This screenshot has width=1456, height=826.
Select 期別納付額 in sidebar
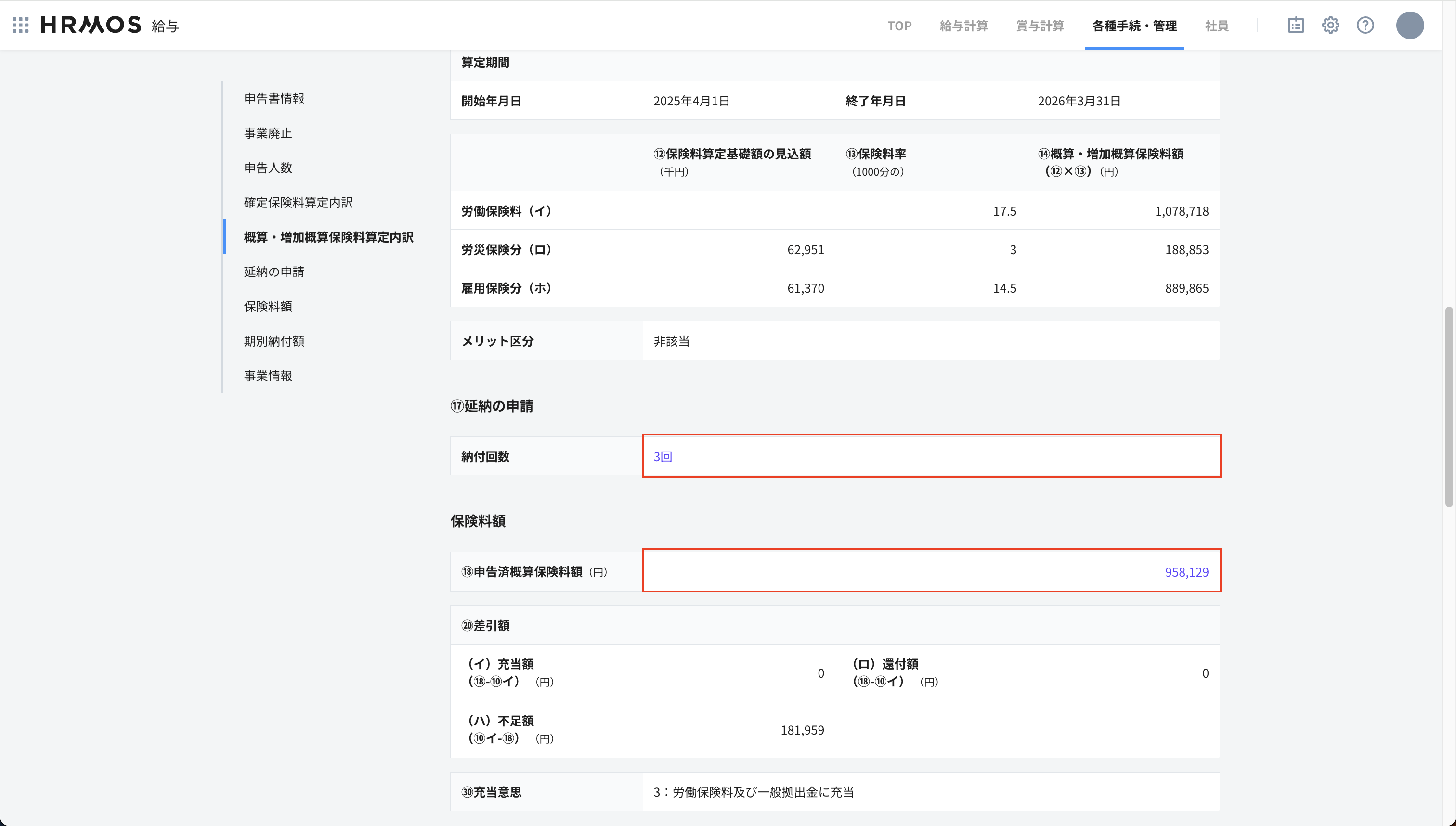(x=274, y=341)
